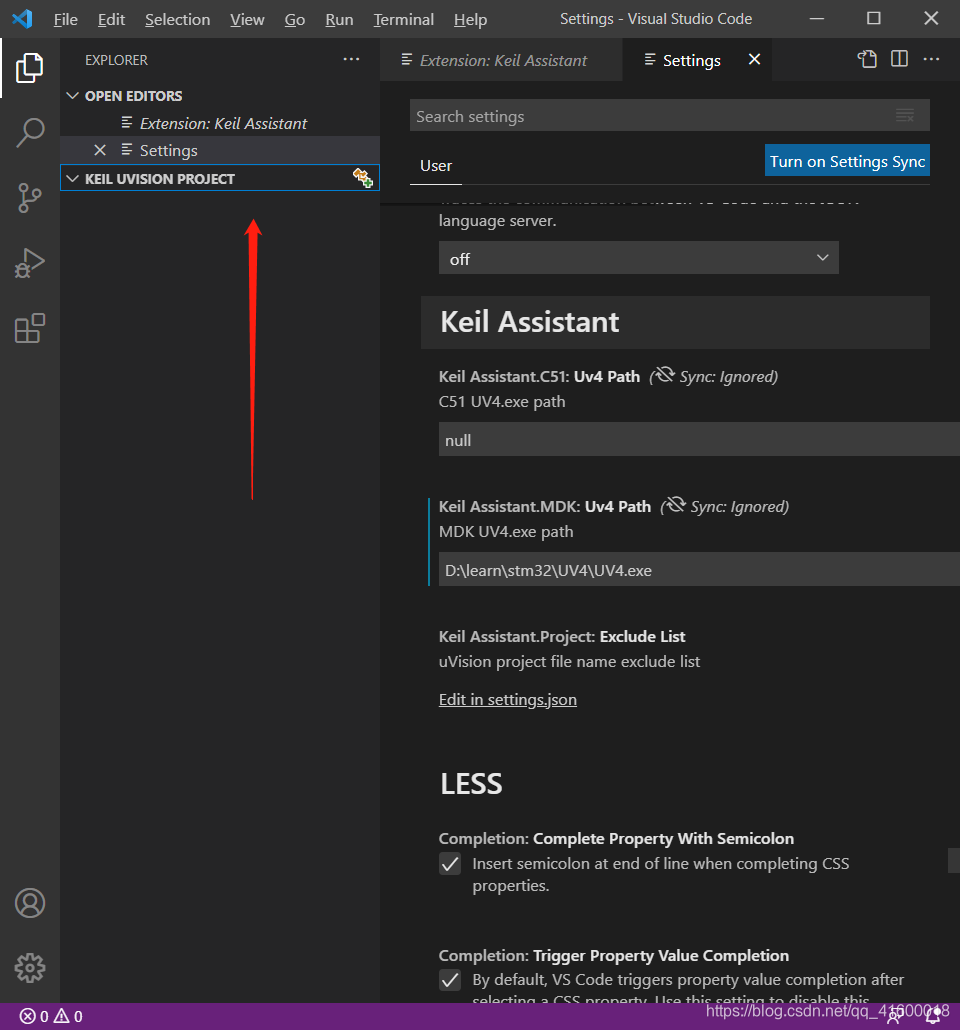Close the Settings tab
Image resolution: width=960 pixels, height=1030 pixels.
click(754, 60)
